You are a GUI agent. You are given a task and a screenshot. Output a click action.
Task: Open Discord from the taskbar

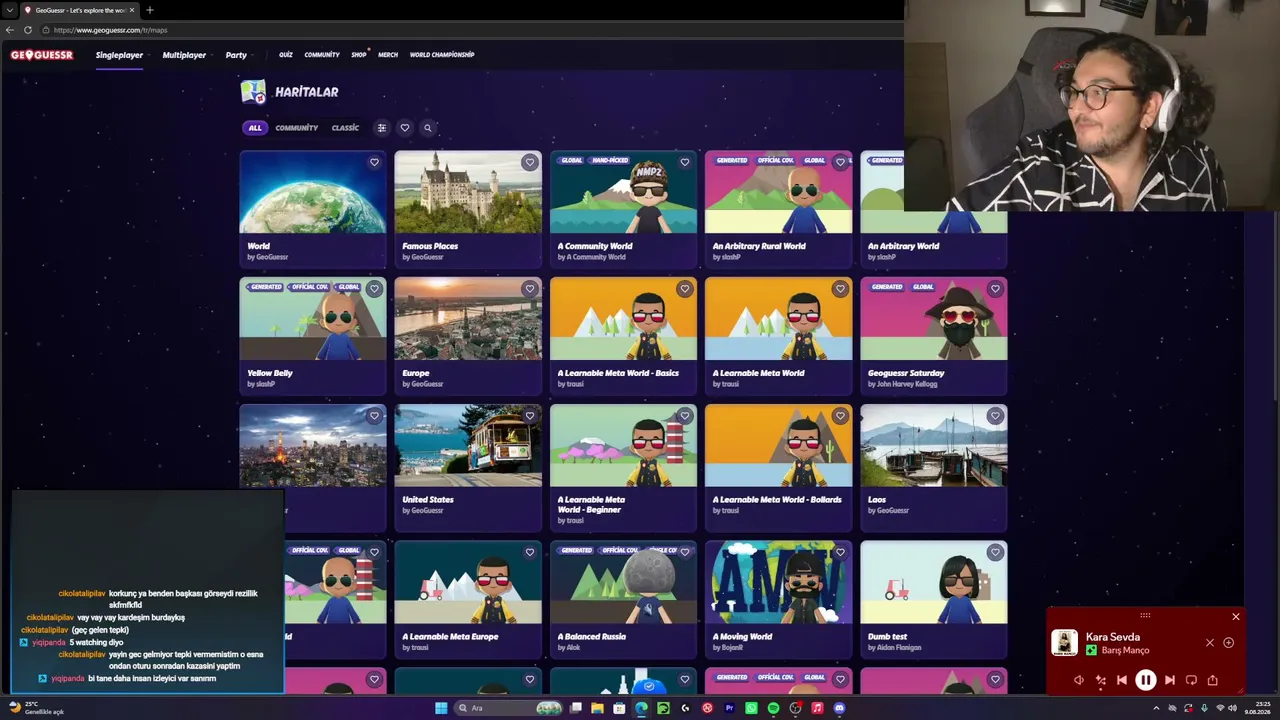coord(839,708)
